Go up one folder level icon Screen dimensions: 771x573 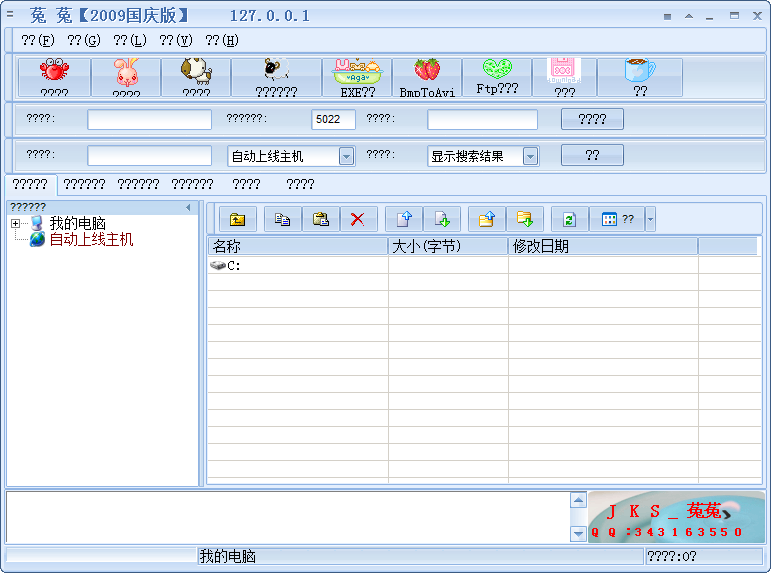click(x=237, y=219)
